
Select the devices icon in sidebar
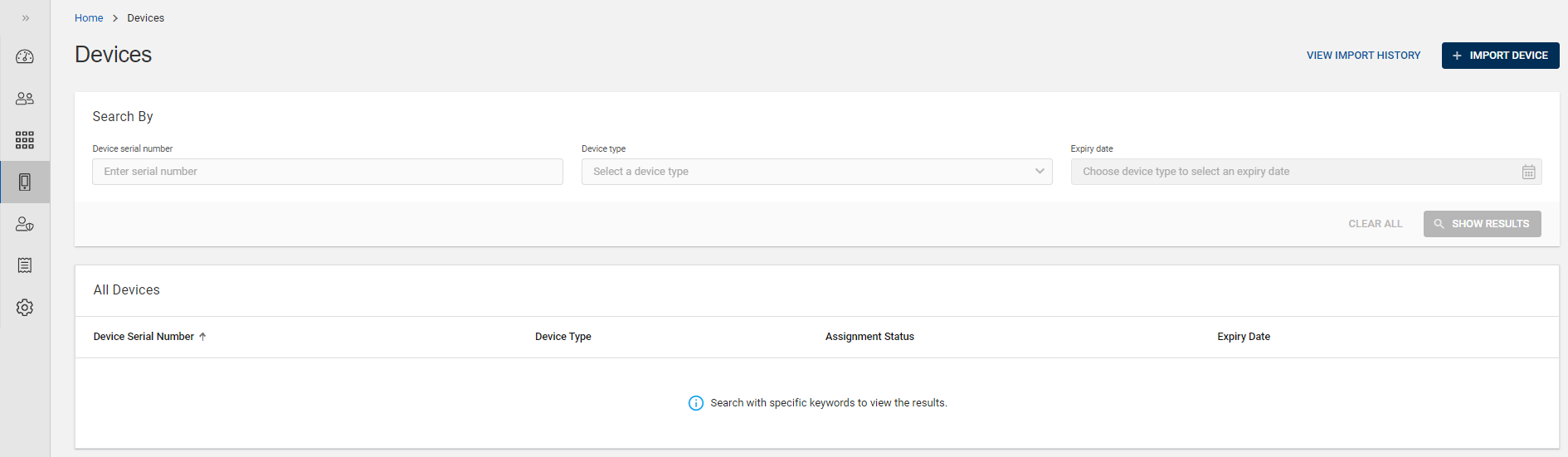[25, 182]
